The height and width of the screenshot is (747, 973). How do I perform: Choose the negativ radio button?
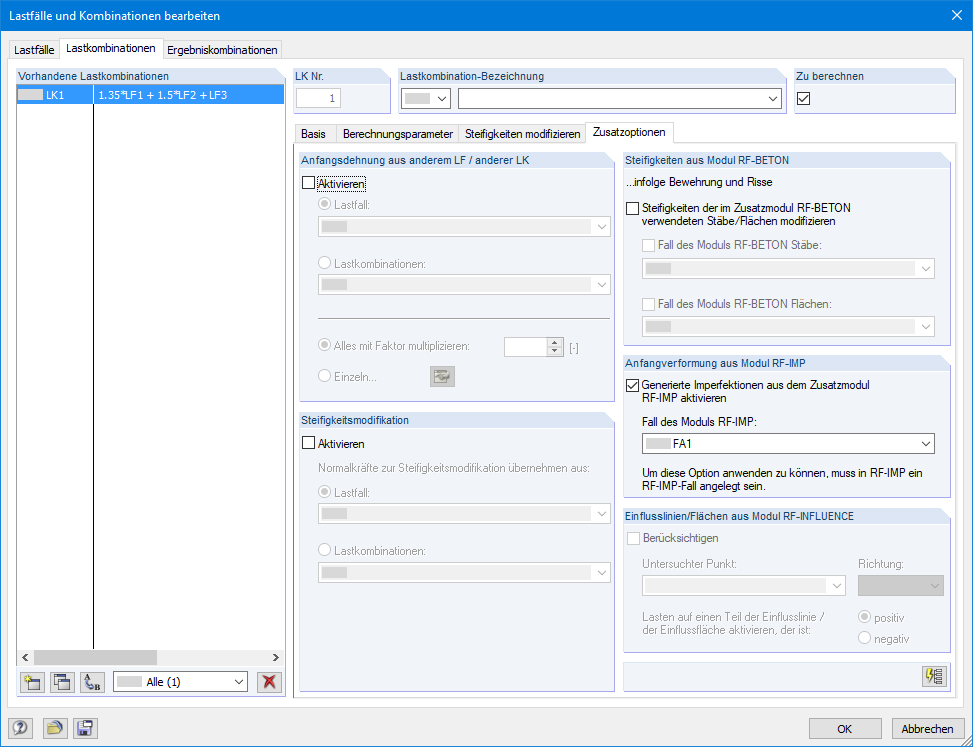(x=864, y=638)
